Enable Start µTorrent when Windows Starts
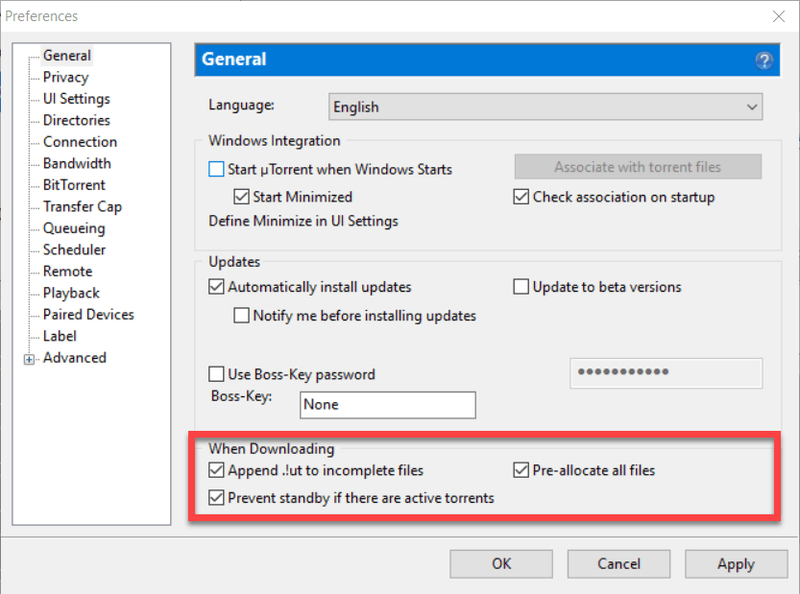800x594 pixels. click(x=216, y=169)
